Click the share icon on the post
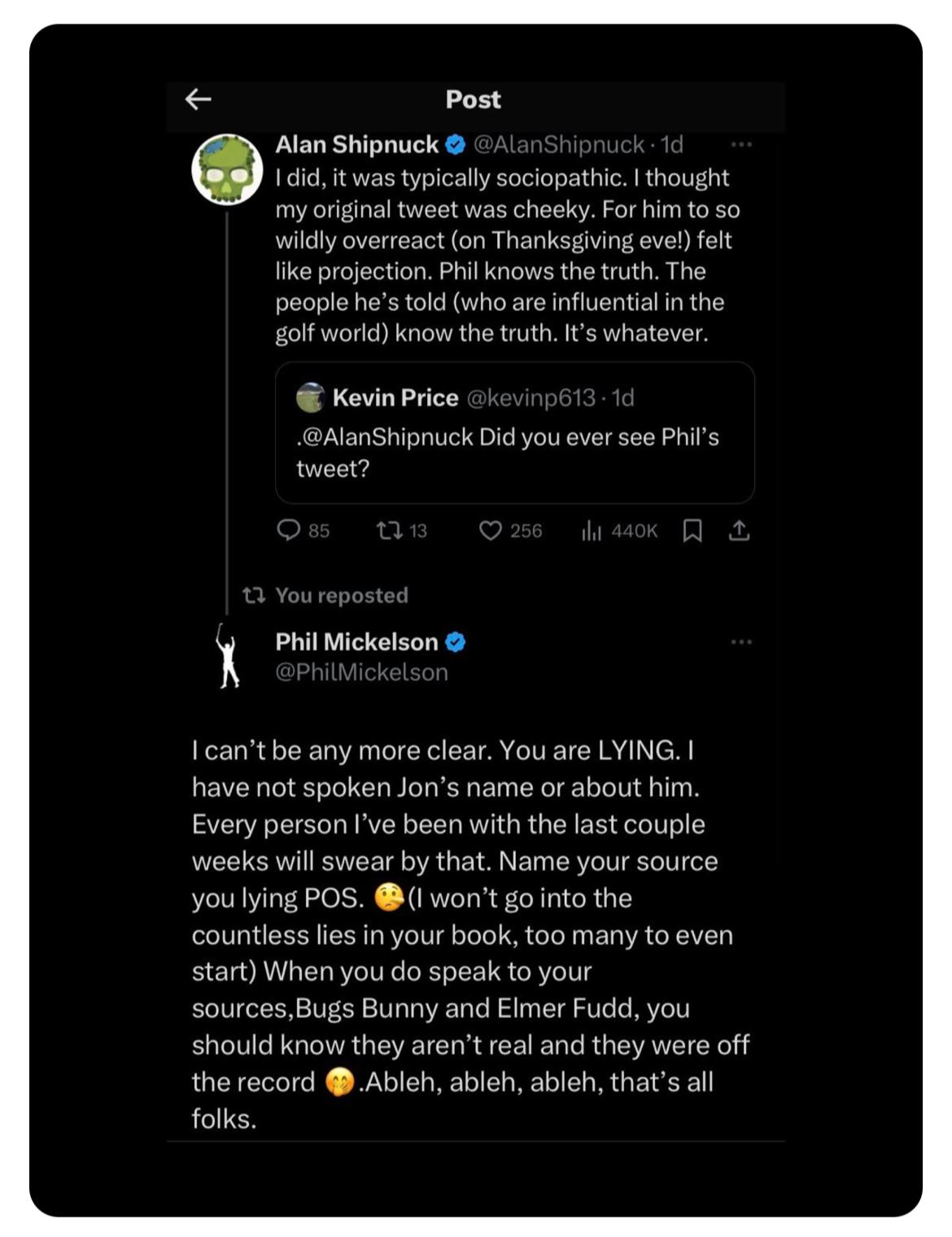 (740, 531)
